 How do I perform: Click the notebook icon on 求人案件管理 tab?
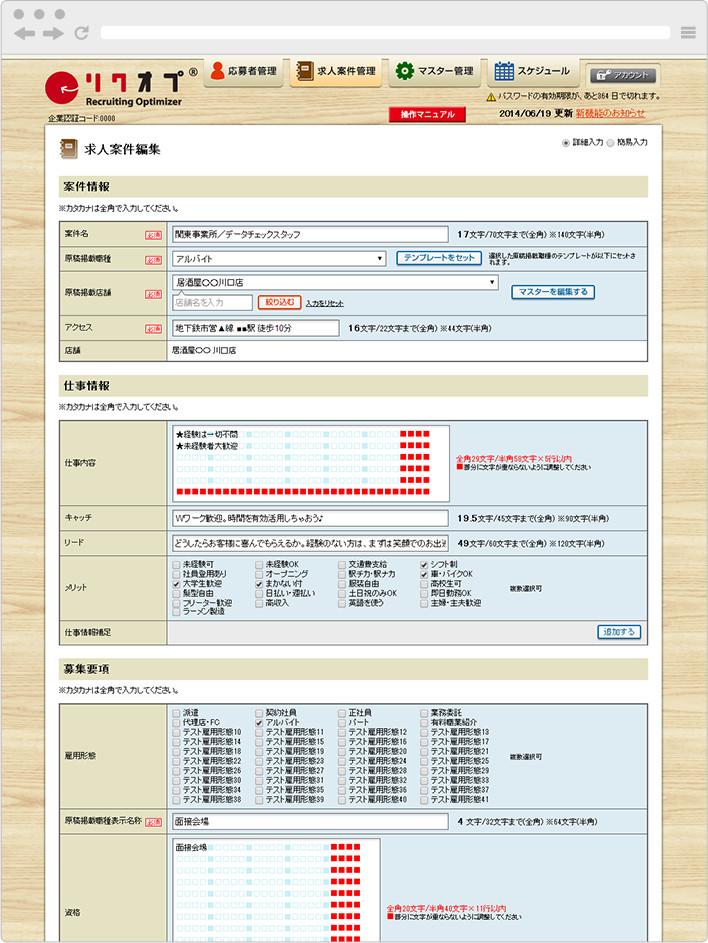point(305,70)
